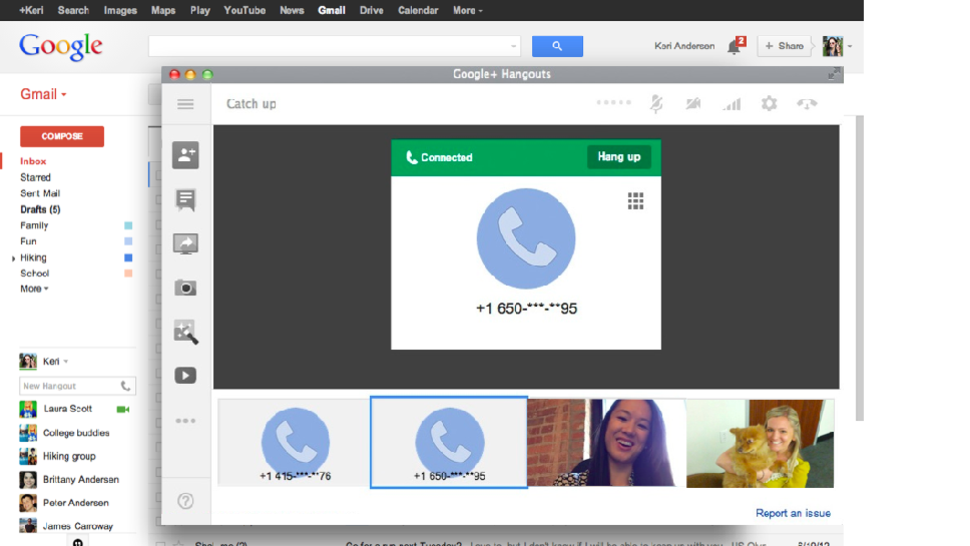Expand the More labels list
970x546 pixels.
(34, 289)
